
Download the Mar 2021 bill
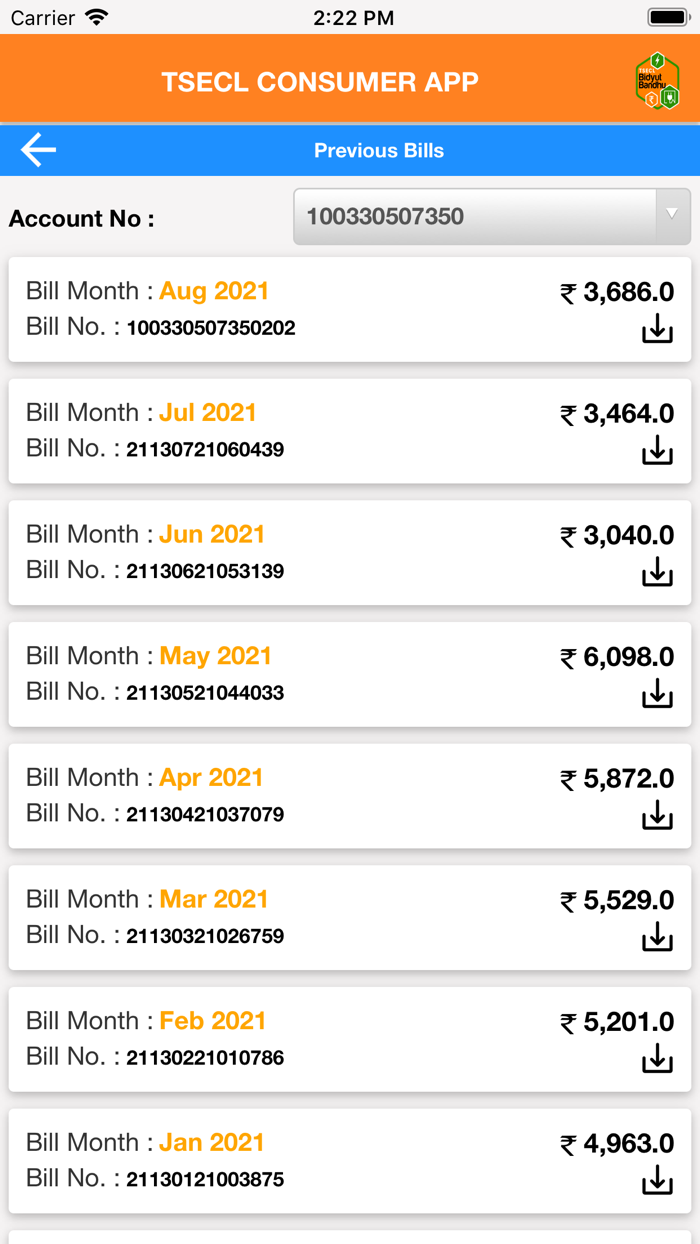click(657, 937)
